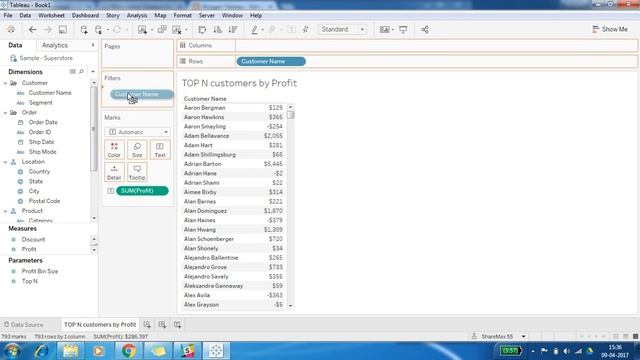
Task: Switch to the Data Source tab
Action: point(23,324)
